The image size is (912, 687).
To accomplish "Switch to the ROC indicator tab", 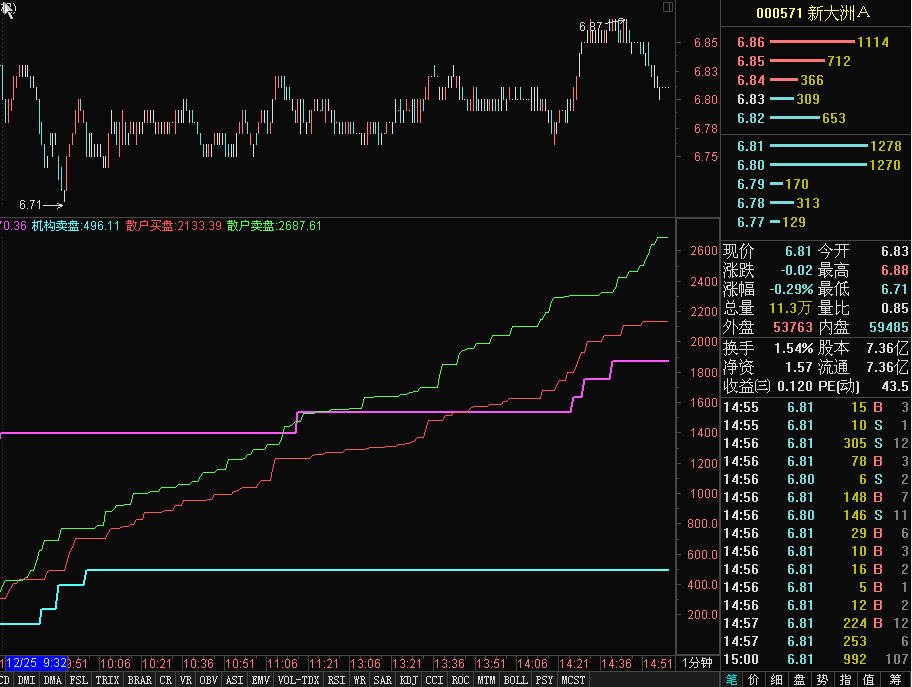I will [x=460, y=680].
